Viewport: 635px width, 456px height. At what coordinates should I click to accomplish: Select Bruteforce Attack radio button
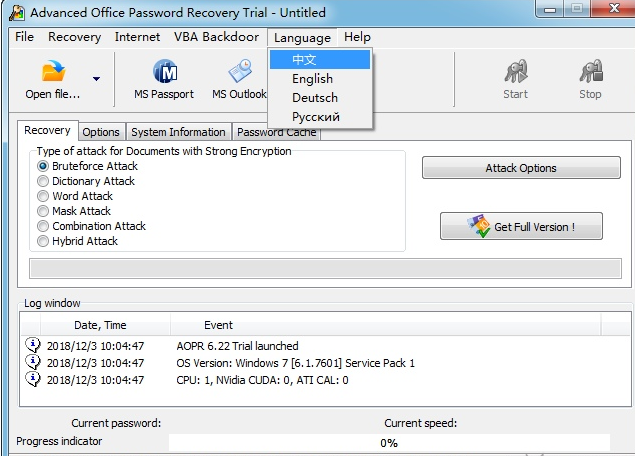coord(43,166)
